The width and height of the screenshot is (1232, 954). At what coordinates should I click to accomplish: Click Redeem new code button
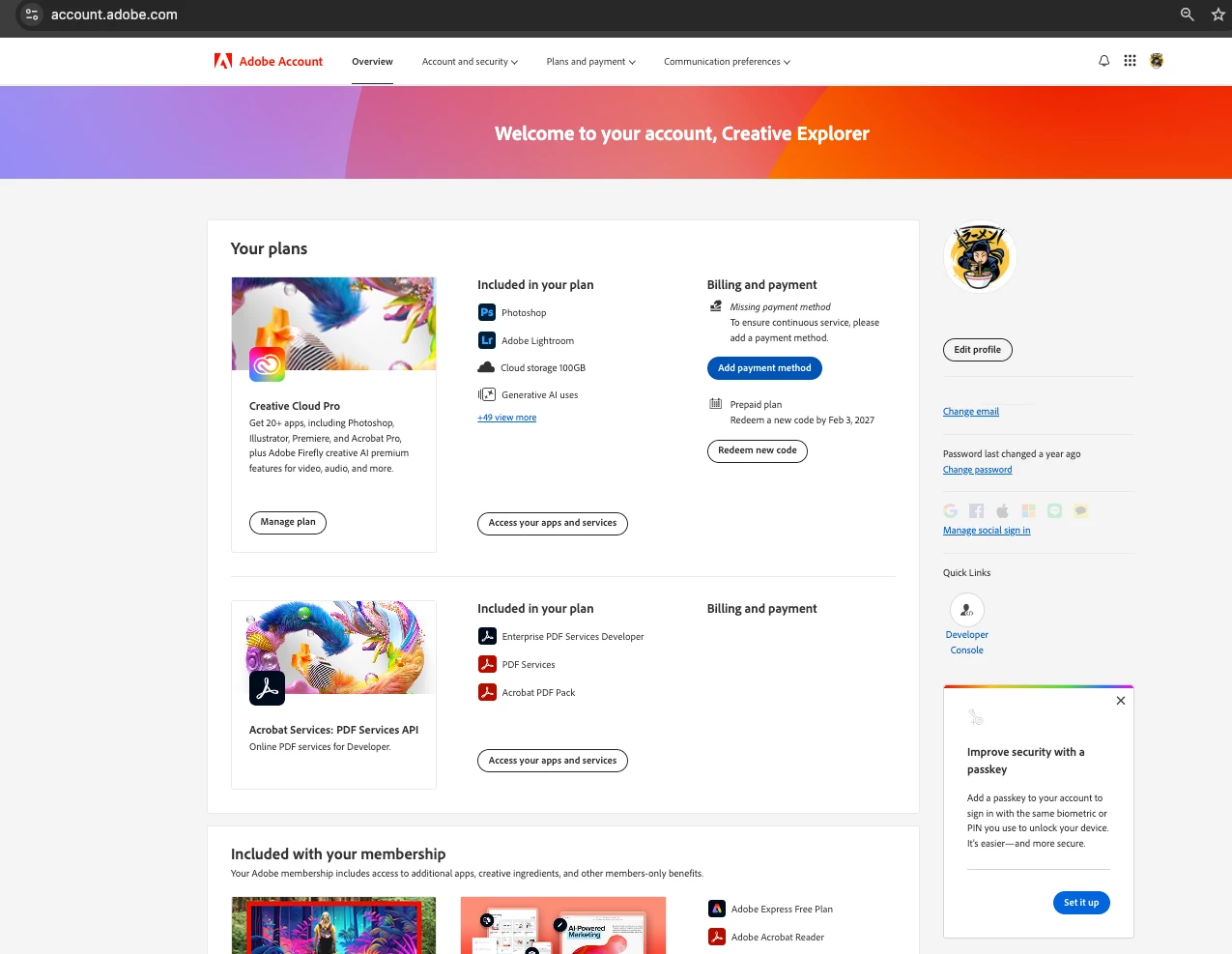tap(758, 450)
